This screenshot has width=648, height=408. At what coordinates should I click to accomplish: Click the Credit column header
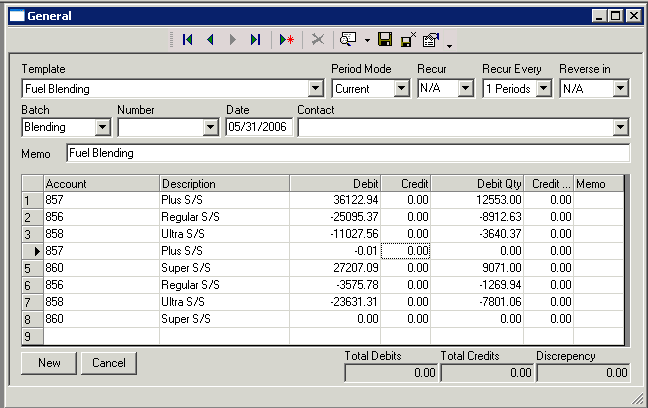click(x=405, y=184)
